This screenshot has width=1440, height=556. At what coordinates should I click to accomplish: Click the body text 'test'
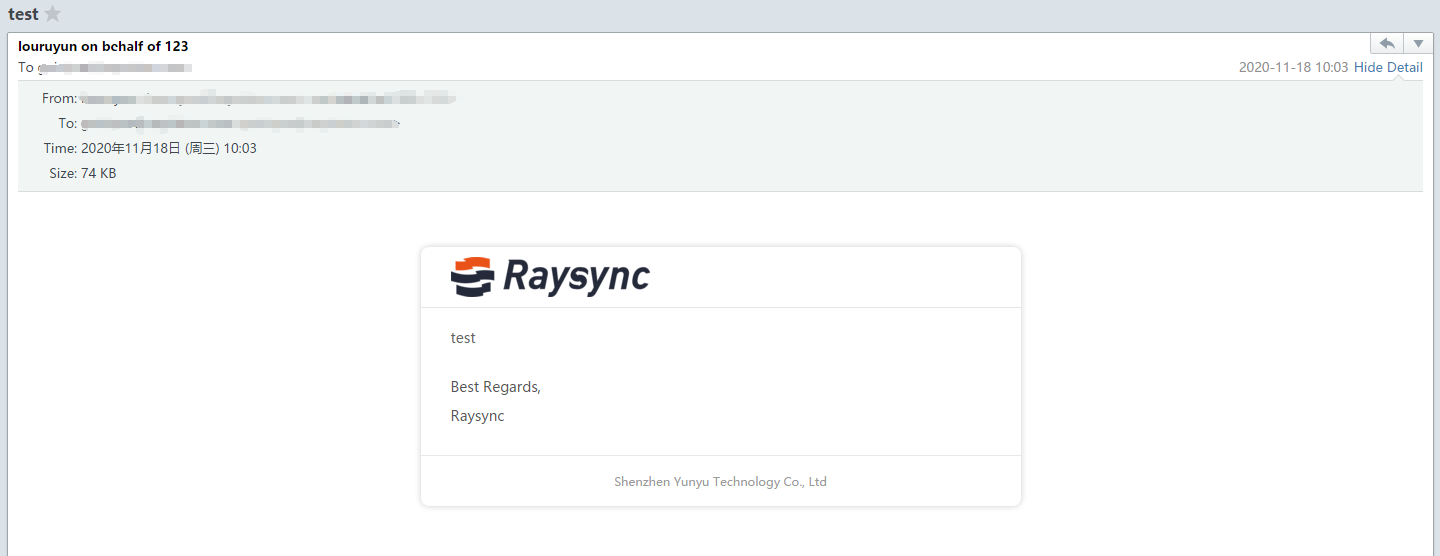pyautogui.click(x=463, y=338)
